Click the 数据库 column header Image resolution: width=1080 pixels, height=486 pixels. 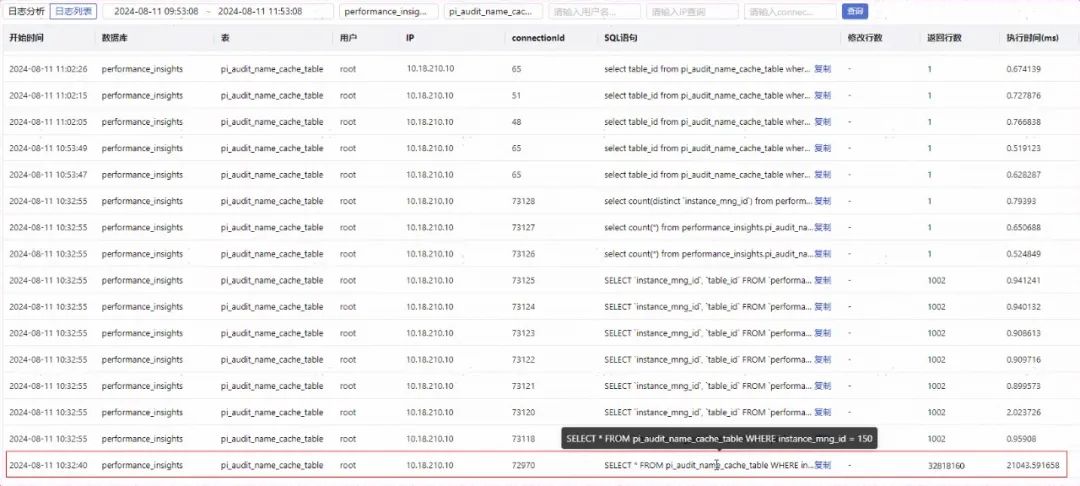tap(114, 39)
